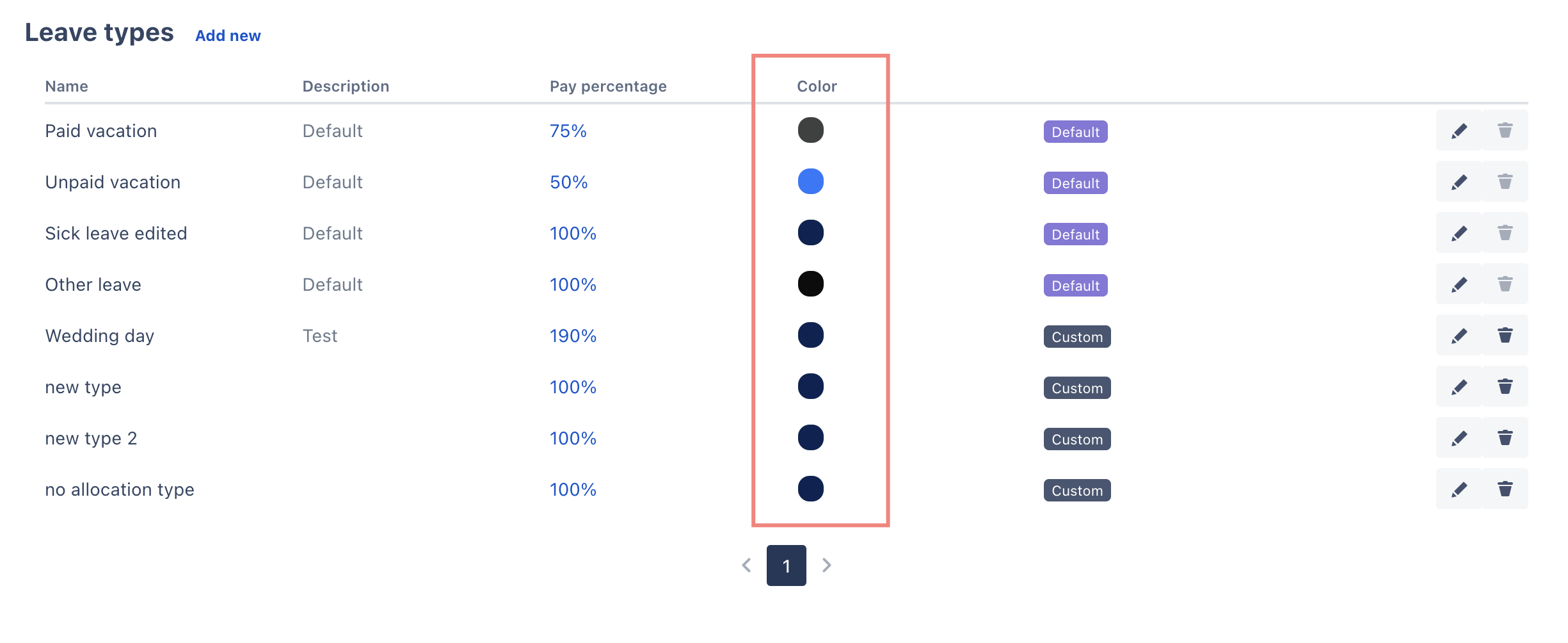
Task: Delete the new type row
Action: pos(1505,387)
